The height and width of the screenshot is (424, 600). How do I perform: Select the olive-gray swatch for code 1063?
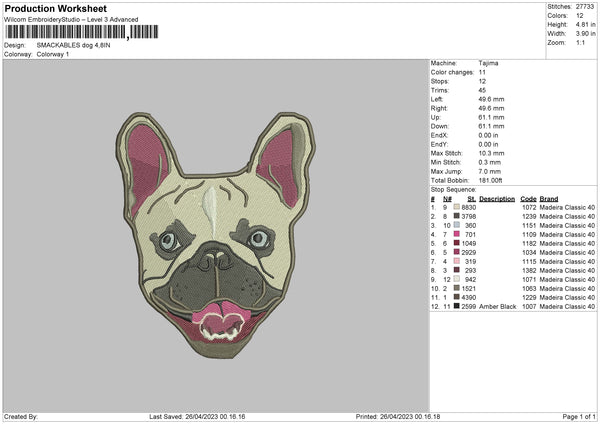click(x=457, y=288)
